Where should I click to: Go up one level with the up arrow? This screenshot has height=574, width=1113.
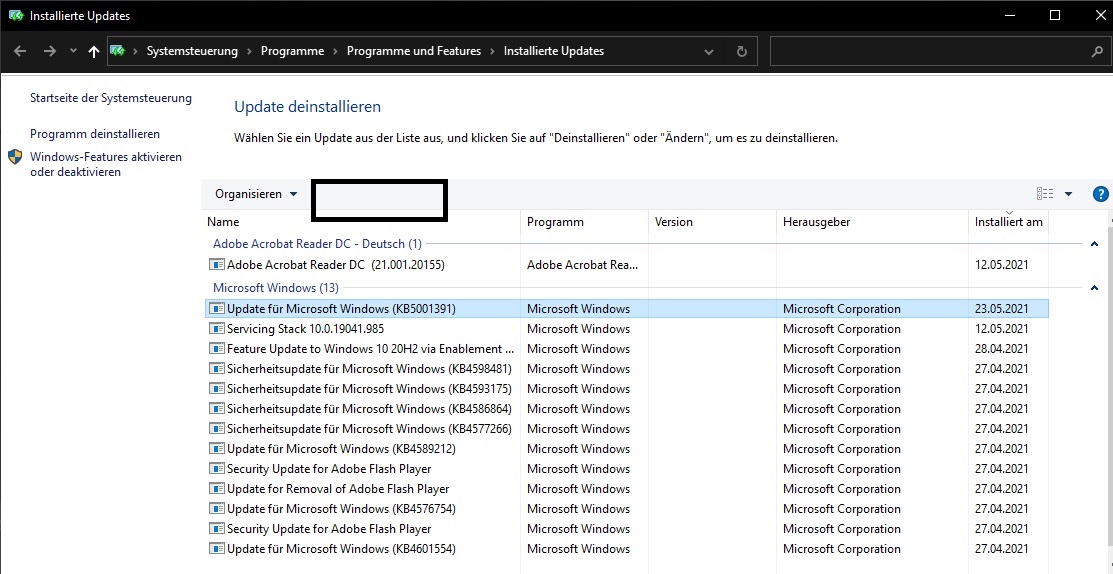pyautogui.click(x=94, y=51)
